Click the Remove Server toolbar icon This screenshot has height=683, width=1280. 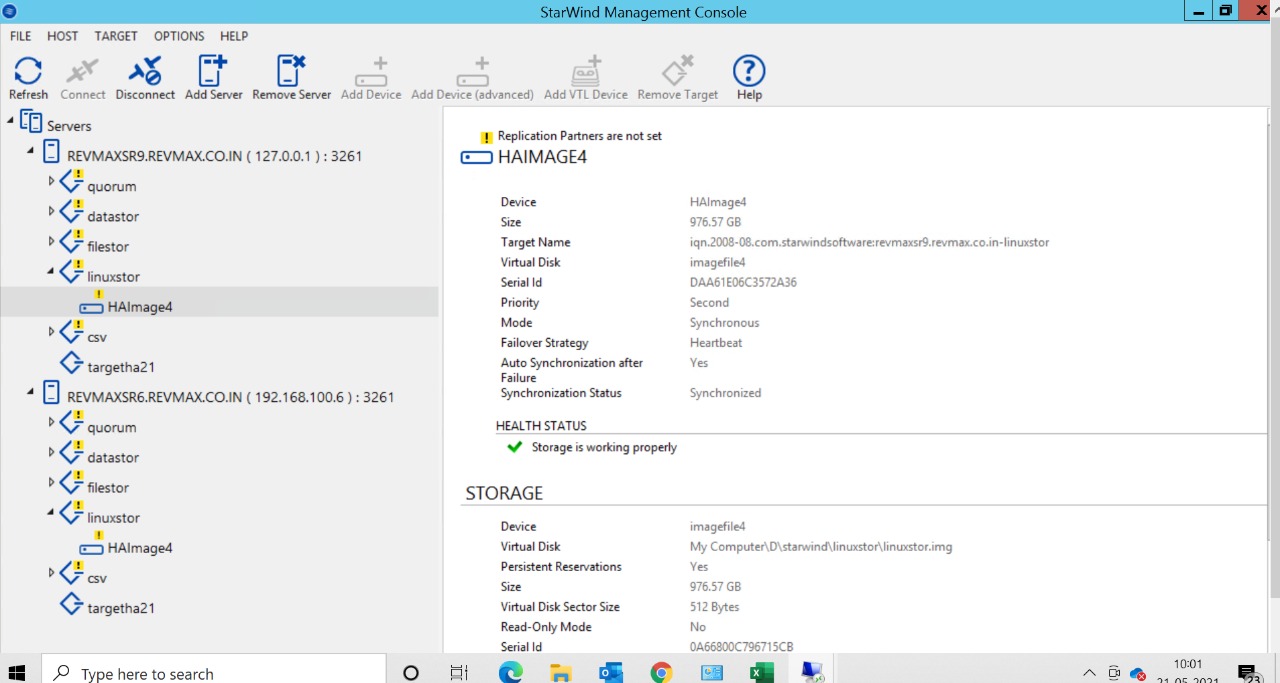click(291, 78)
